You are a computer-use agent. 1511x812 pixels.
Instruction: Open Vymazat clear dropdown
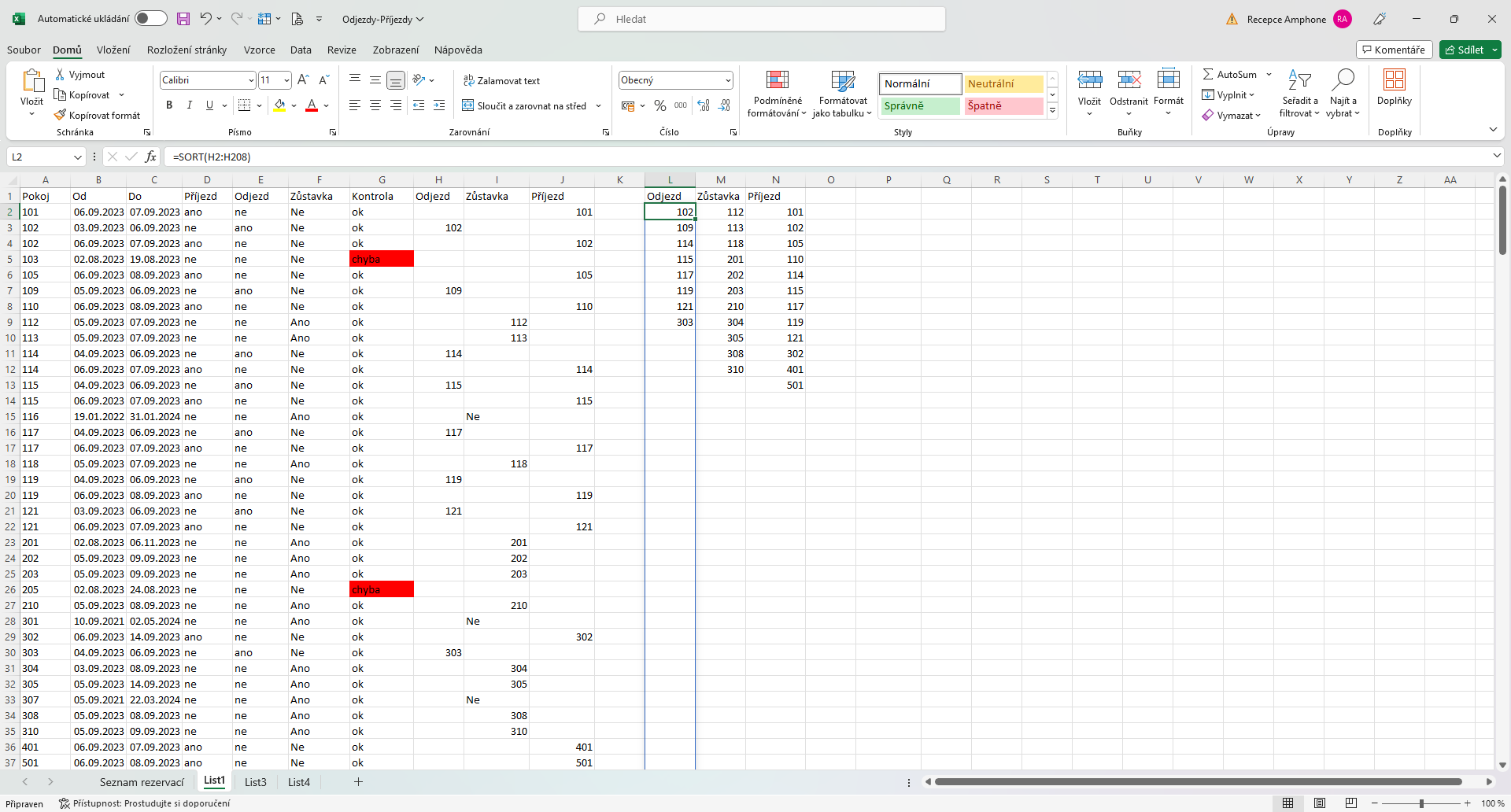click(x=1231, y=116)
